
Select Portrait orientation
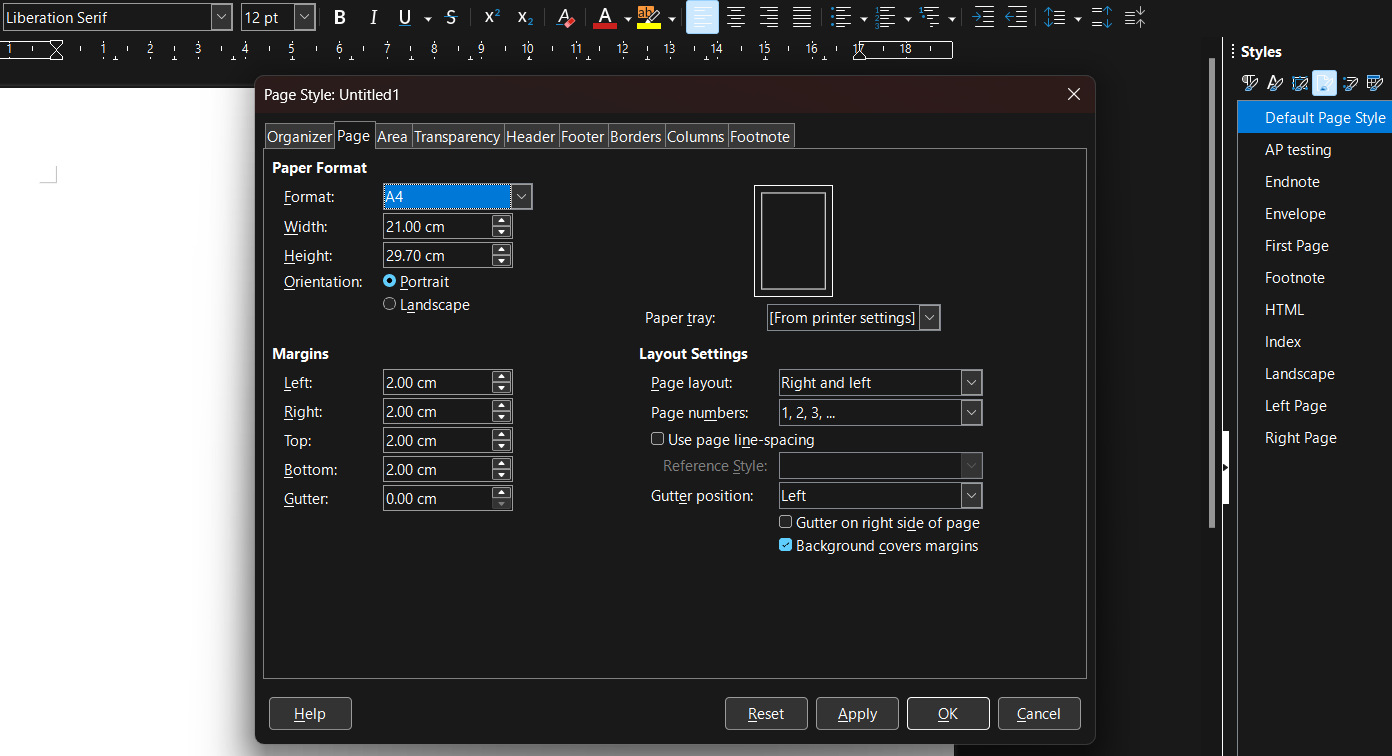click(390, 281)
